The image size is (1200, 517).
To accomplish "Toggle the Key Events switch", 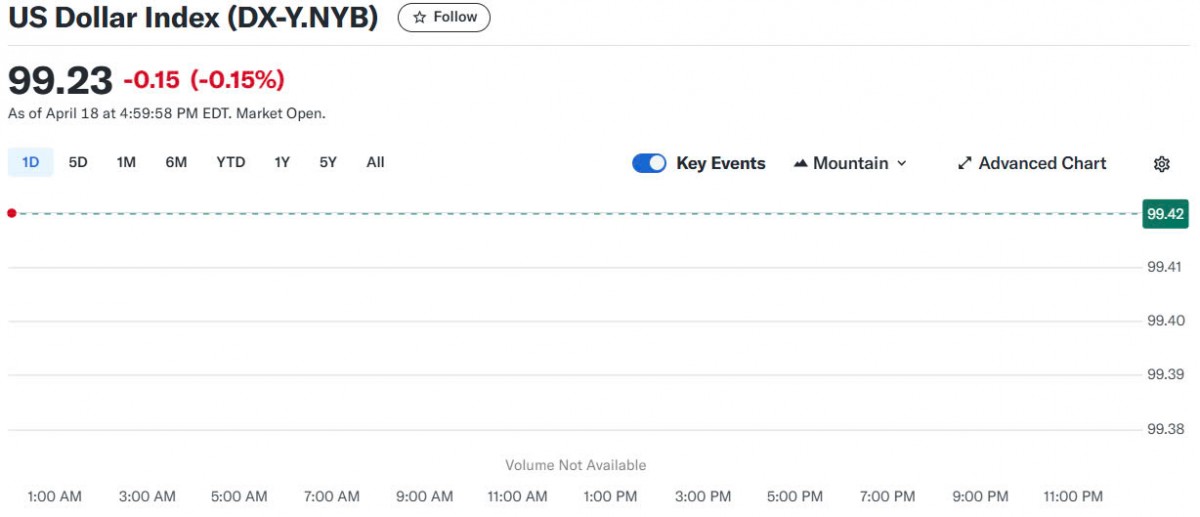I will pos(649,163).
